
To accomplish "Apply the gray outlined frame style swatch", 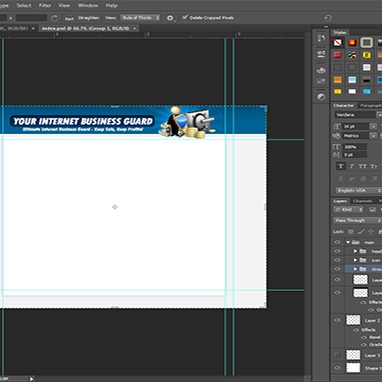I will [x=367, y=42].
